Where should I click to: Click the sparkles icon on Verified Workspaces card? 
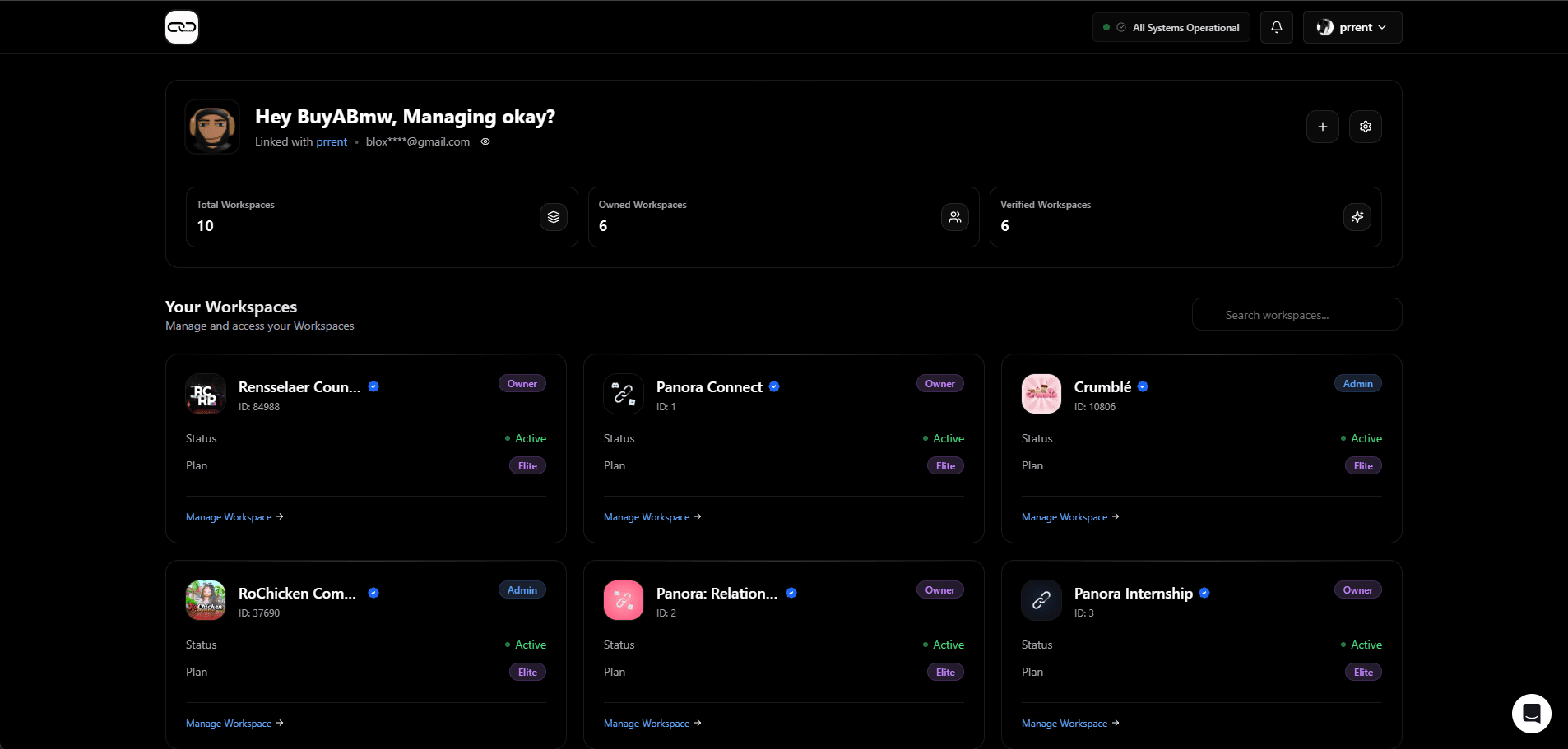click(x=1357, y=216)
